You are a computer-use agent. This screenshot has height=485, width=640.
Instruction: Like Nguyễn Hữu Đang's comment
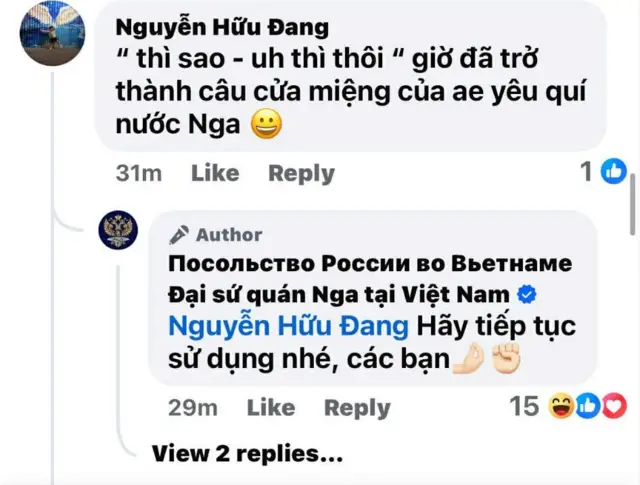click(215, 173)
